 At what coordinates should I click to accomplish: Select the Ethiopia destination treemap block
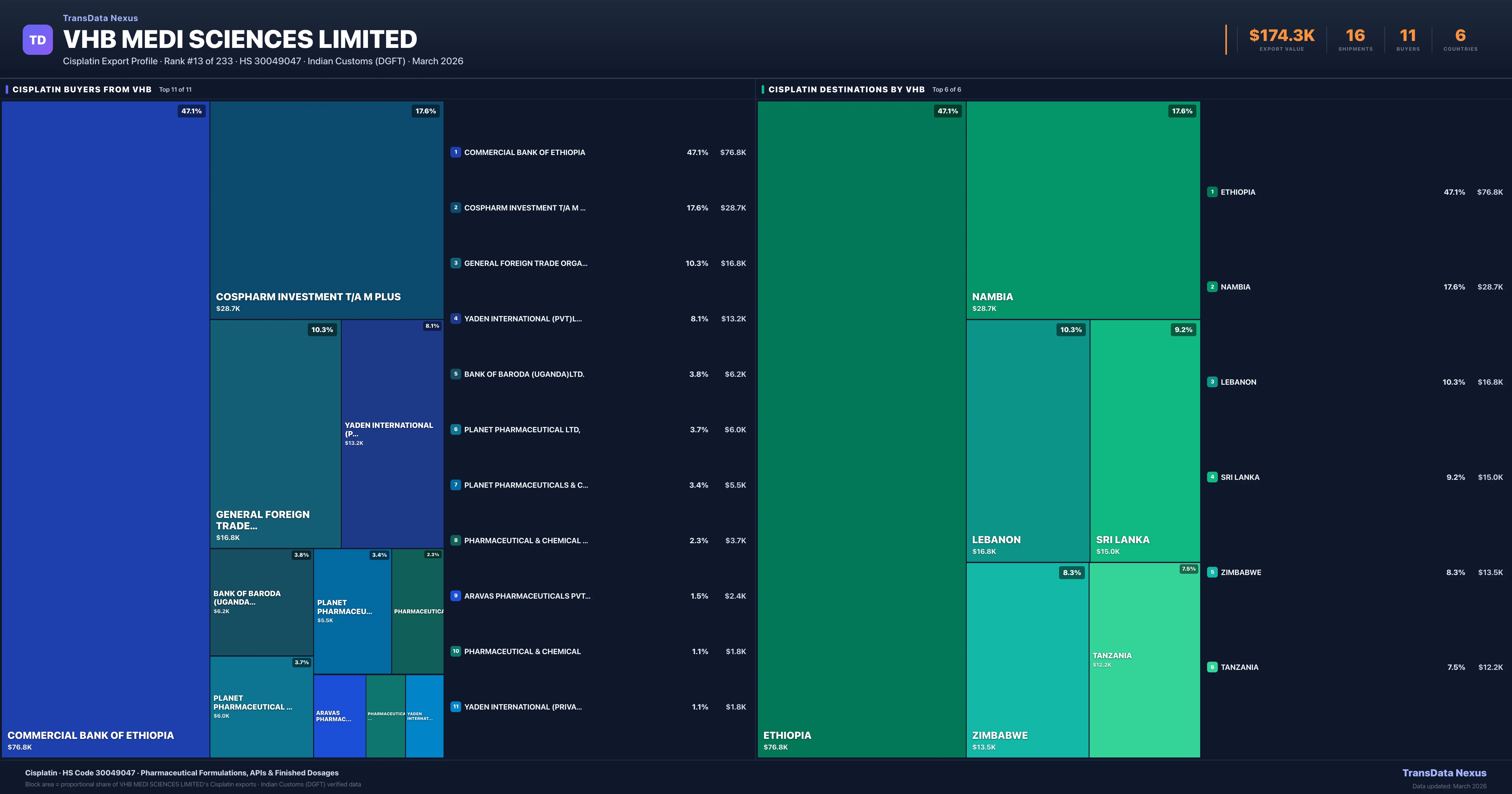(x=861, y=429)
